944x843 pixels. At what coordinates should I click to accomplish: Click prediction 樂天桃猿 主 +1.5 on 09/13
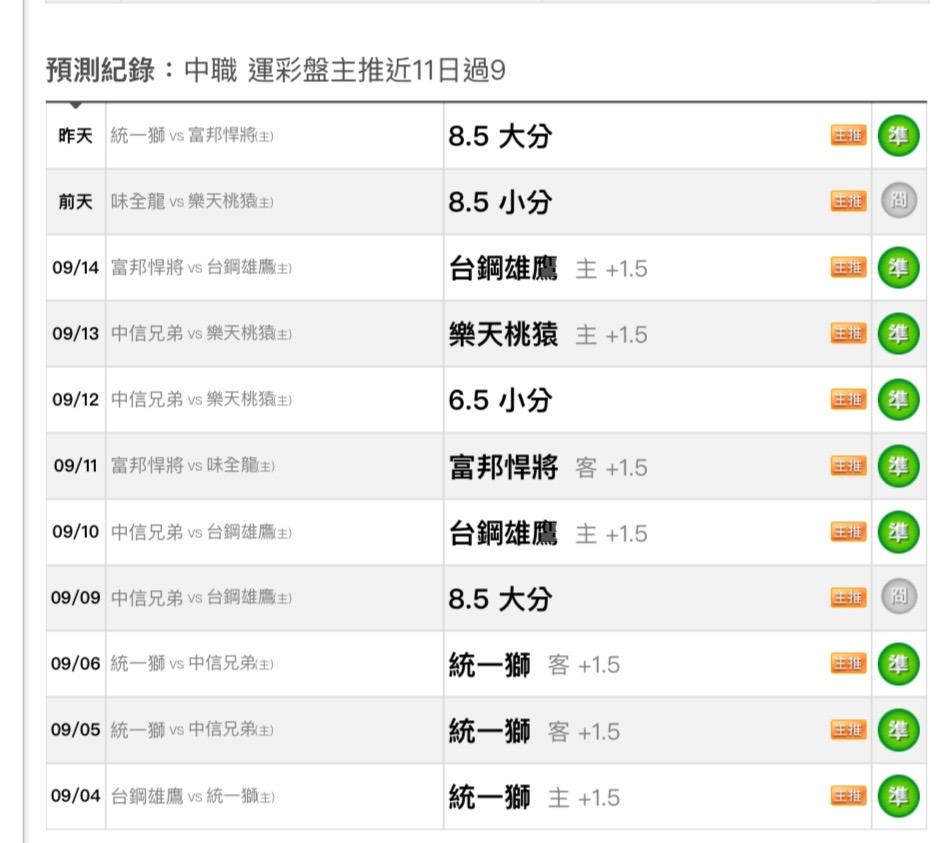(548, 335)
